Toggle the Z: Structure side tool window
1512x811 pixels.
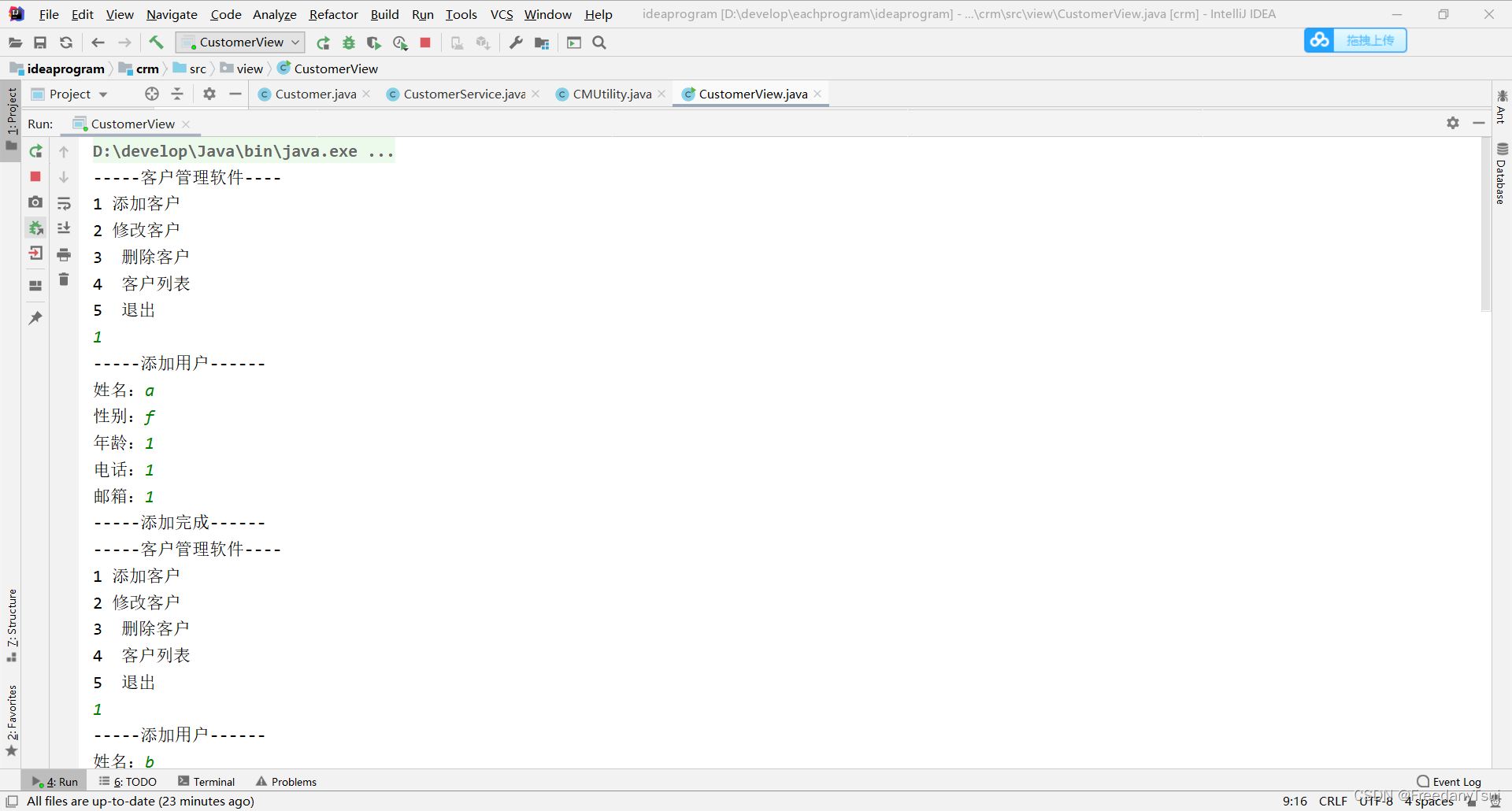coord(11,624)
